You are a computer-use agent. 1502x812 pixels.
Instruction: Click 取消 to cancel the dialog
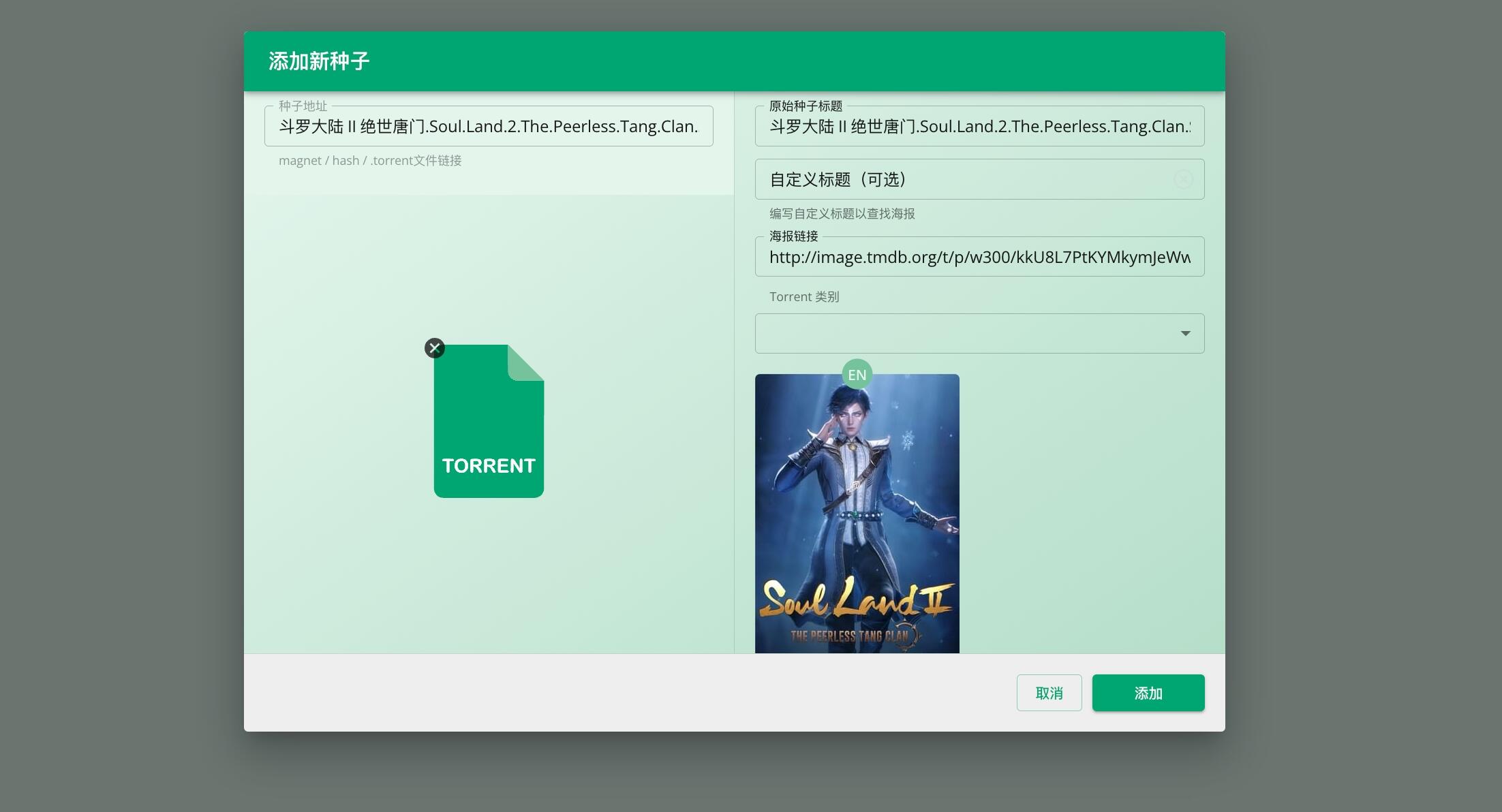coord(1049,692)
